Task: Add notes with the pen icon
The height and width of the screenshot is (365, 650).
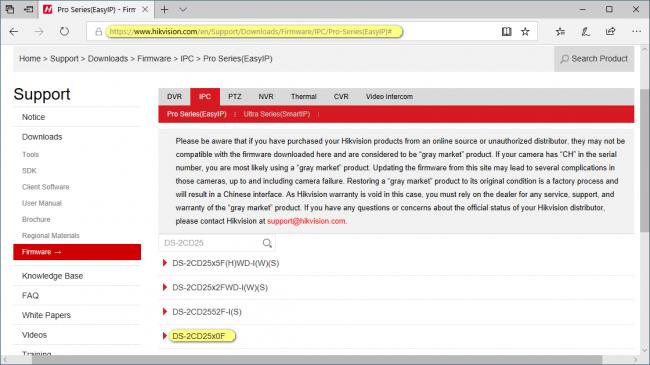Action: coord(585,32)
